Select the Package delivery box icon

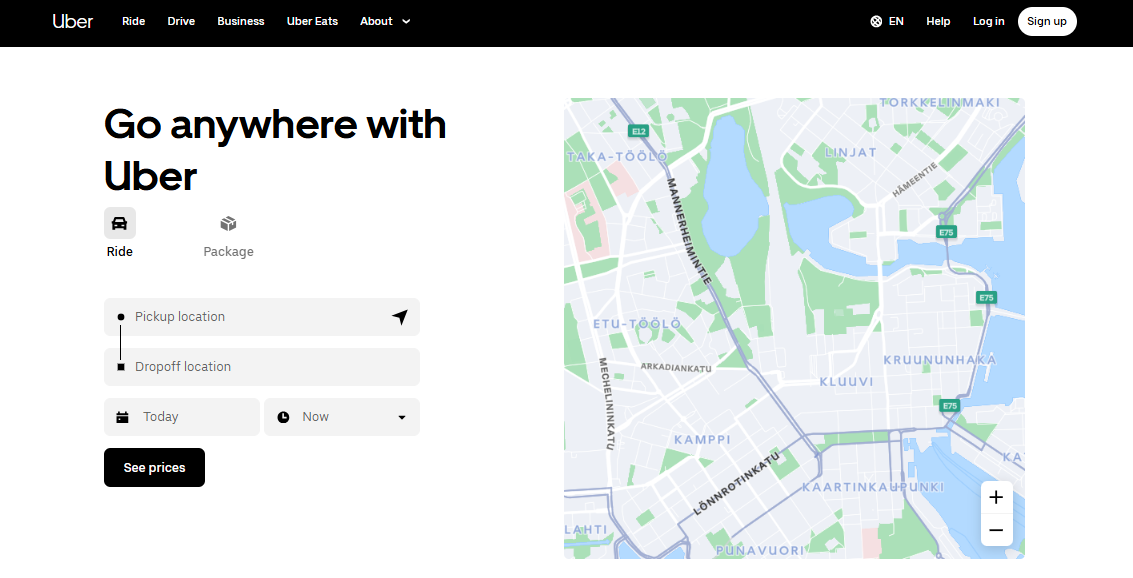click(228, 223)
